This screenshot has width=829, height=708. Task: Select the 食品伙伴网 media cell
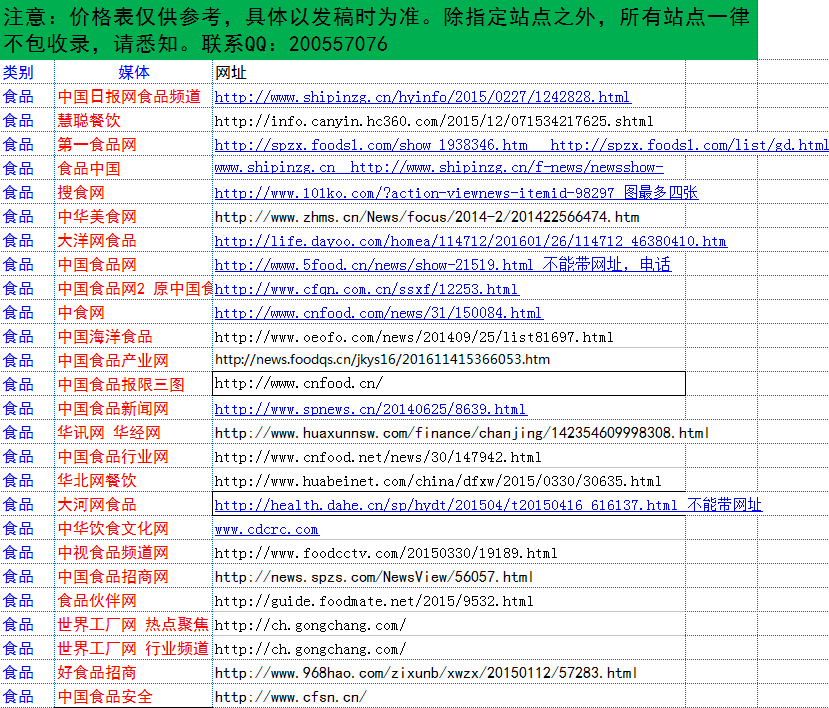click(x=133, y=601)
